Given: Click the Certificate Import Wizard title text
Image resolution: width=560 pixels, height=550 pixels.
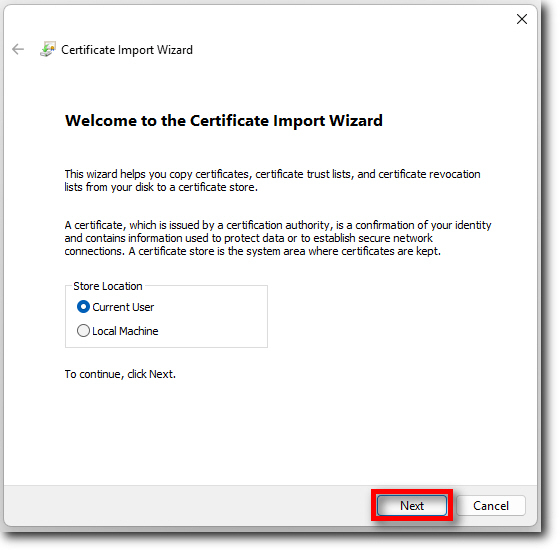Looking at the screenshot, I should pyautogui.click(x=127, y=50).
